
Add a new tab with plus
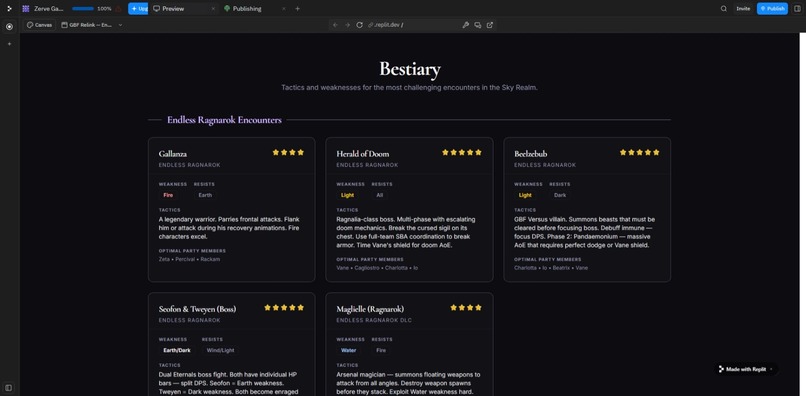pyautogui.click(x=297, y=9)
